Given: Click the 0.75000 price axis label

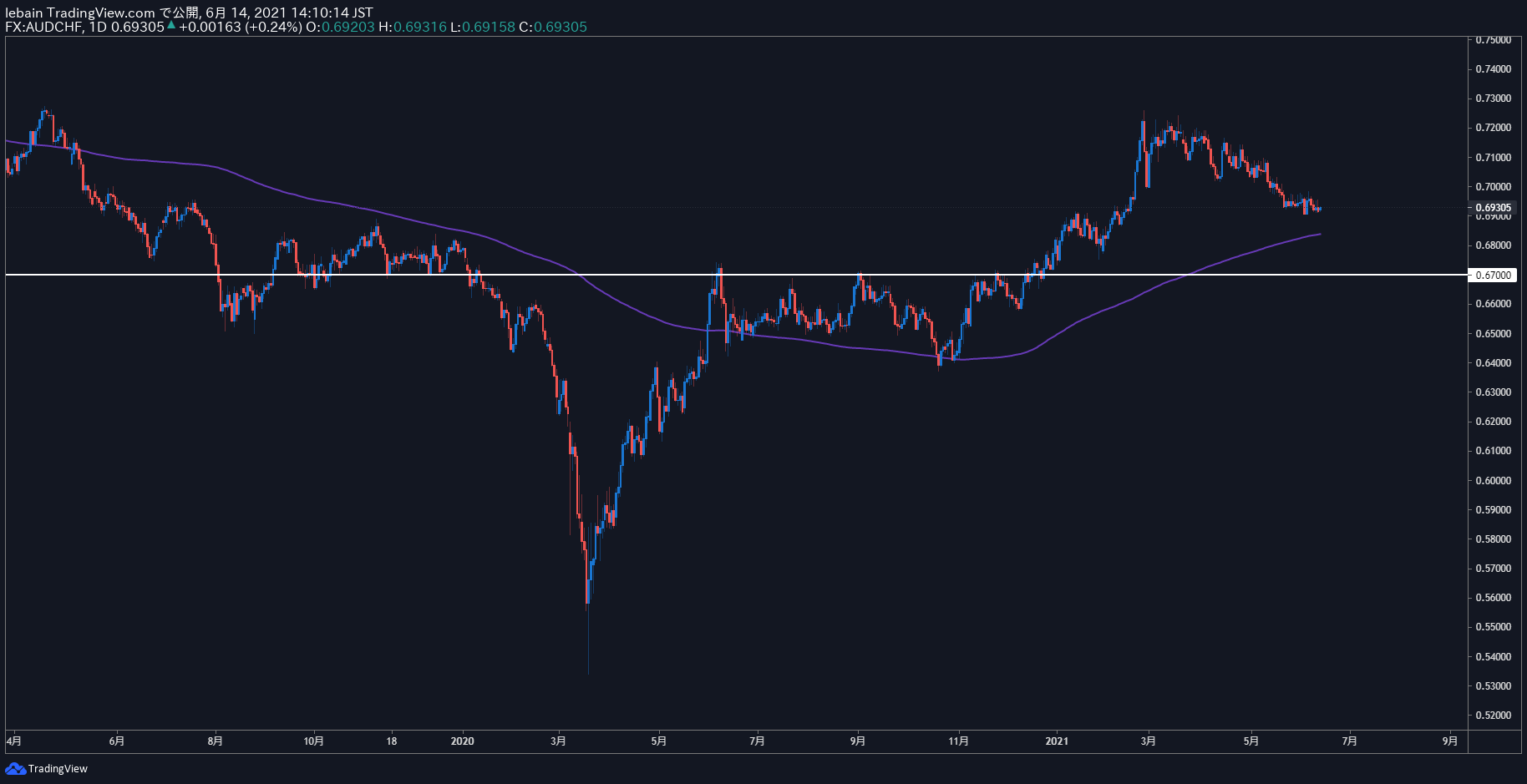Looking at the screenshot, I should (1493, 40).
